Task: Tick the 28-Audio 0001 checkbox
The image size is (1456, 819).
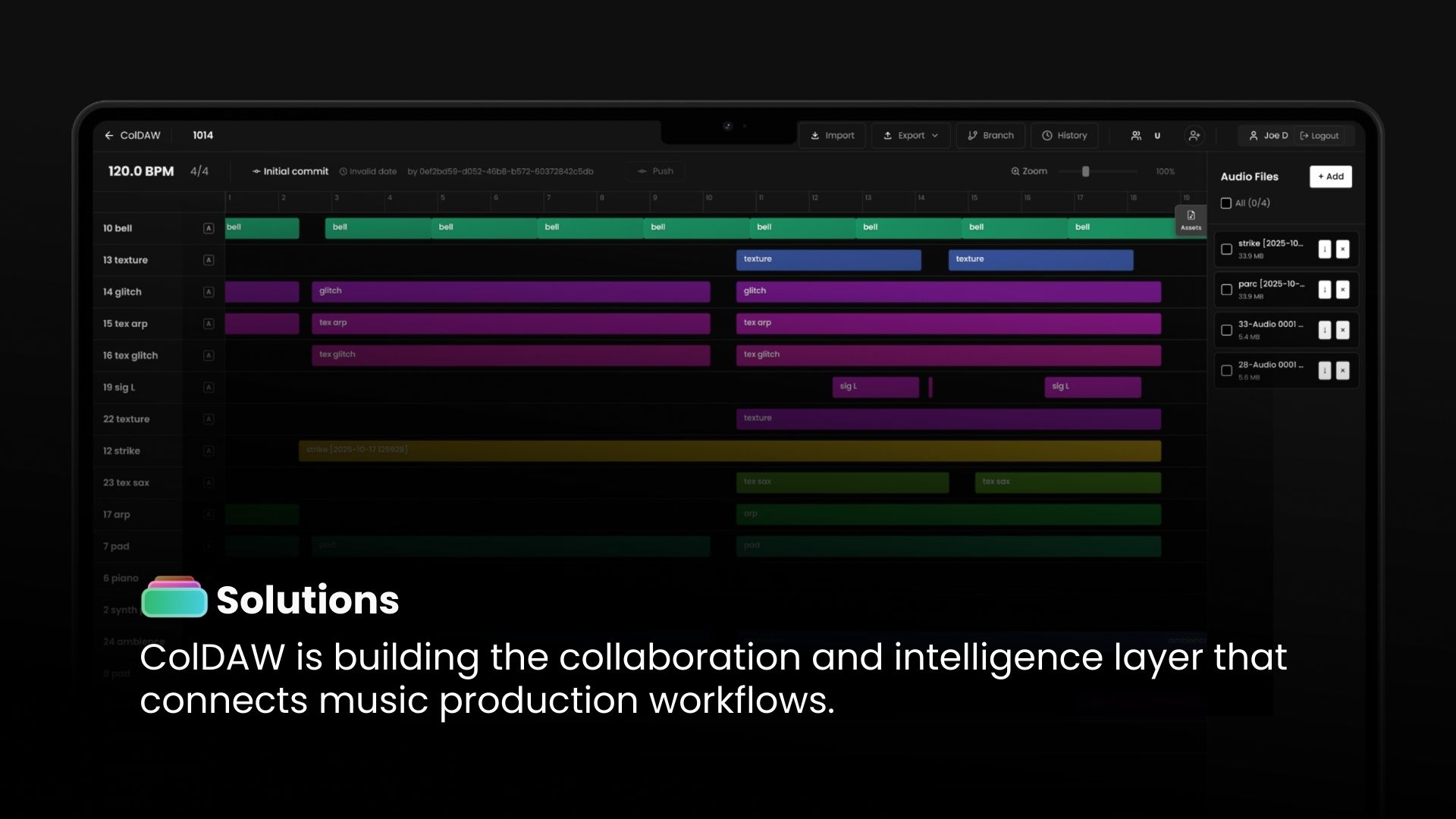Action: (1226, 371)
